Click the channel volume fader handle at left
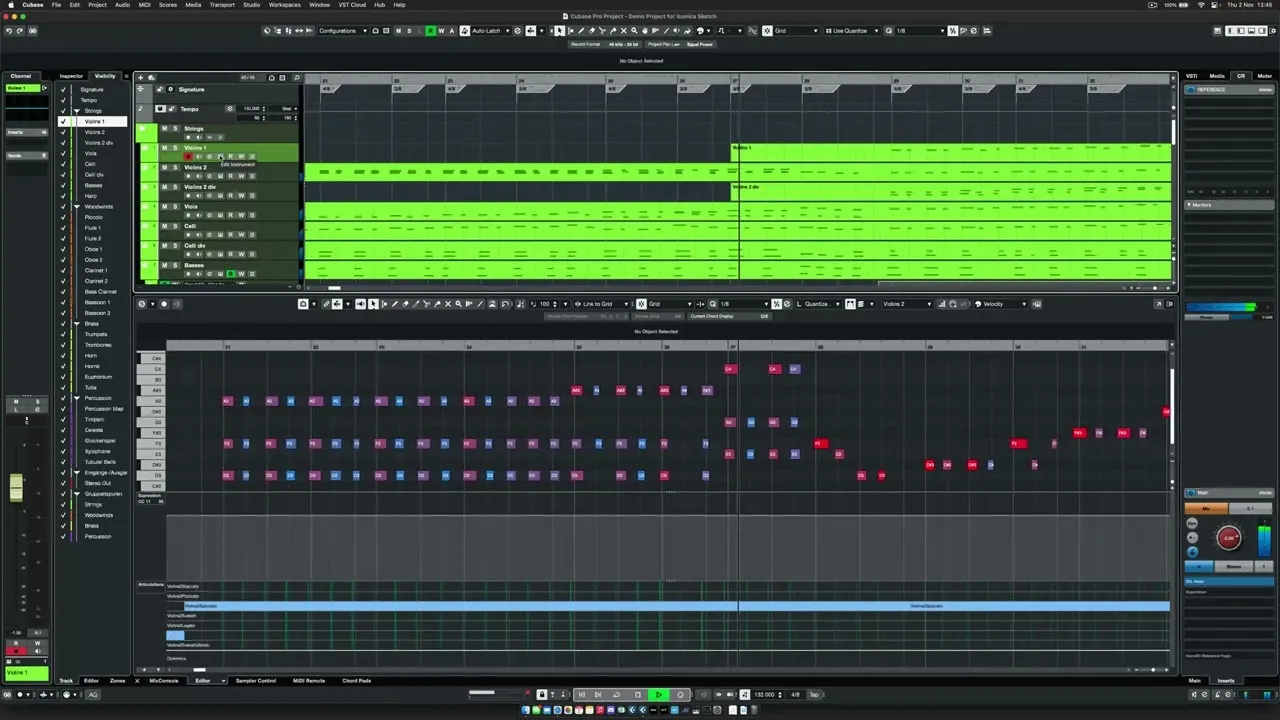 pos(16,488)
